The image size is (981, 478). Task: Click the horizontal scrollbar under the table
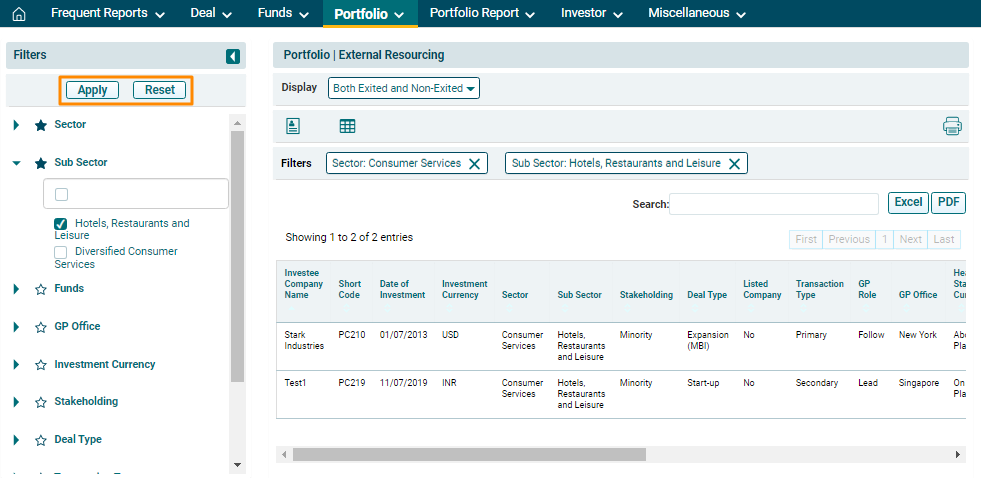coord(470,454)
